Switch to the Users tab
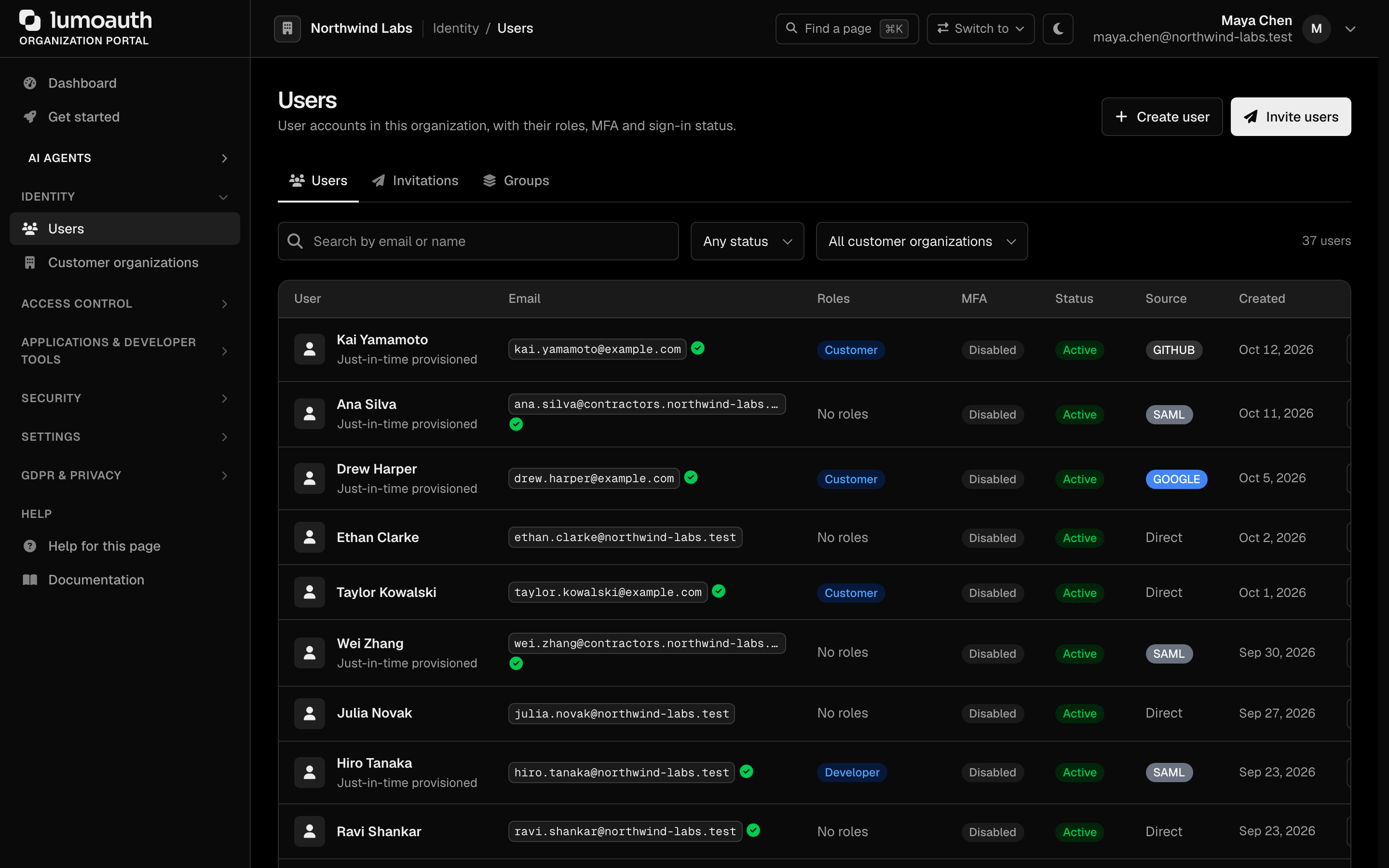The width and height of the screenshot is (1389, 868). (x=318, y=181)
